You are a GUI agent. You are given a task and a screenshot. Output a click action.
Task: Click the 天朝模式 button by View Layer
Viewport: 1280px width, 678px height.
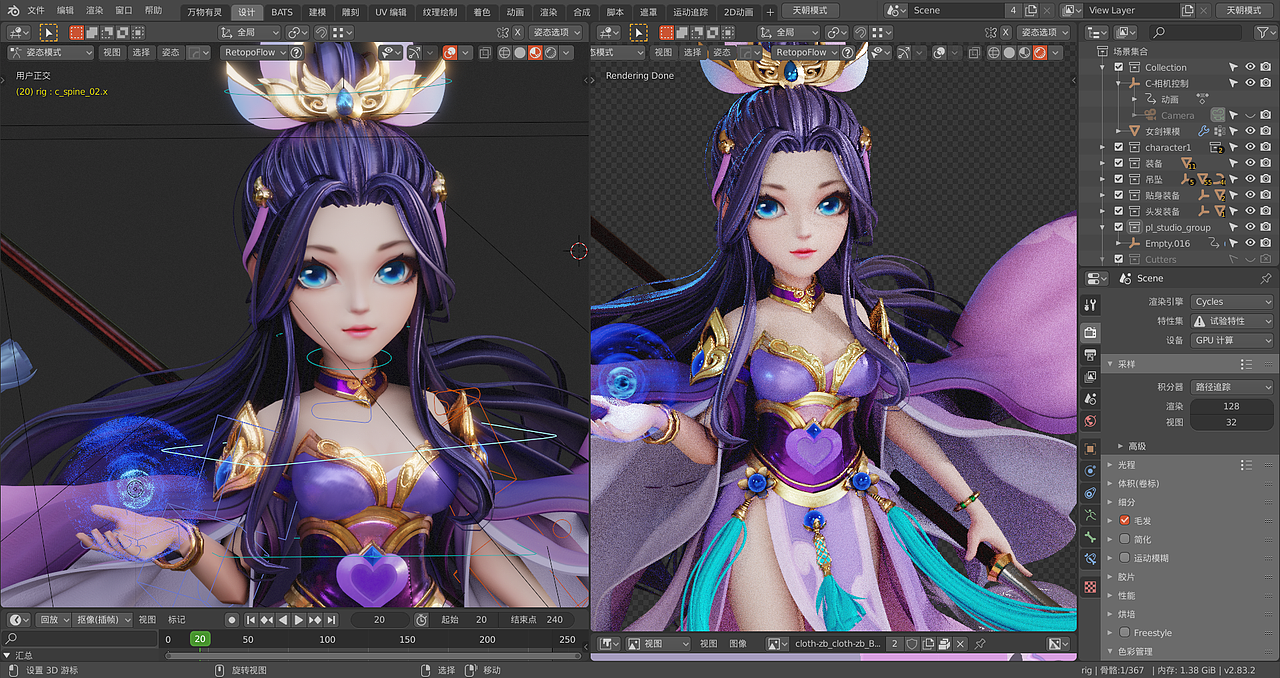(1245, 10)
